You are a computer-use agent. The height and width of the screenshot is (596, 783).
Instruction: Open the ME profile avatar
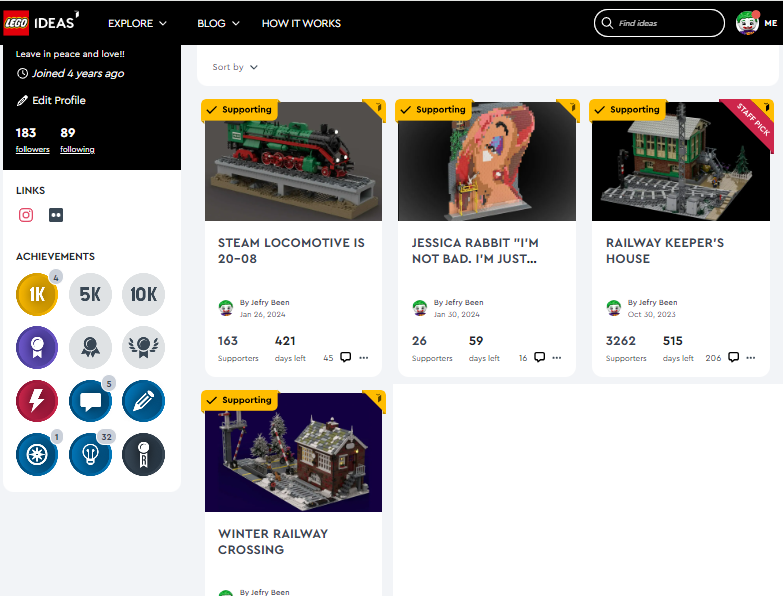point(747,23)
